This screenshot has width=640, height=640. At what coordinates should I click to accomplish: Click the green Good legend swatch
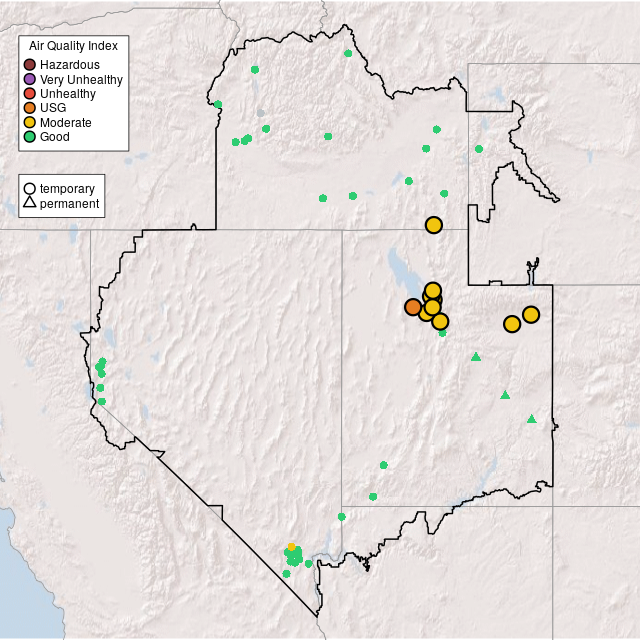30,136
